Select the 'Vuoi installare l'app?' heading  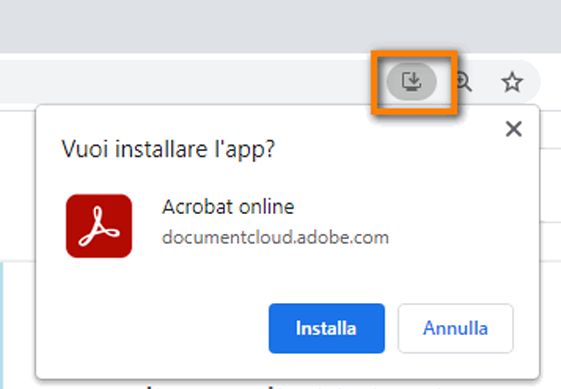168,149
